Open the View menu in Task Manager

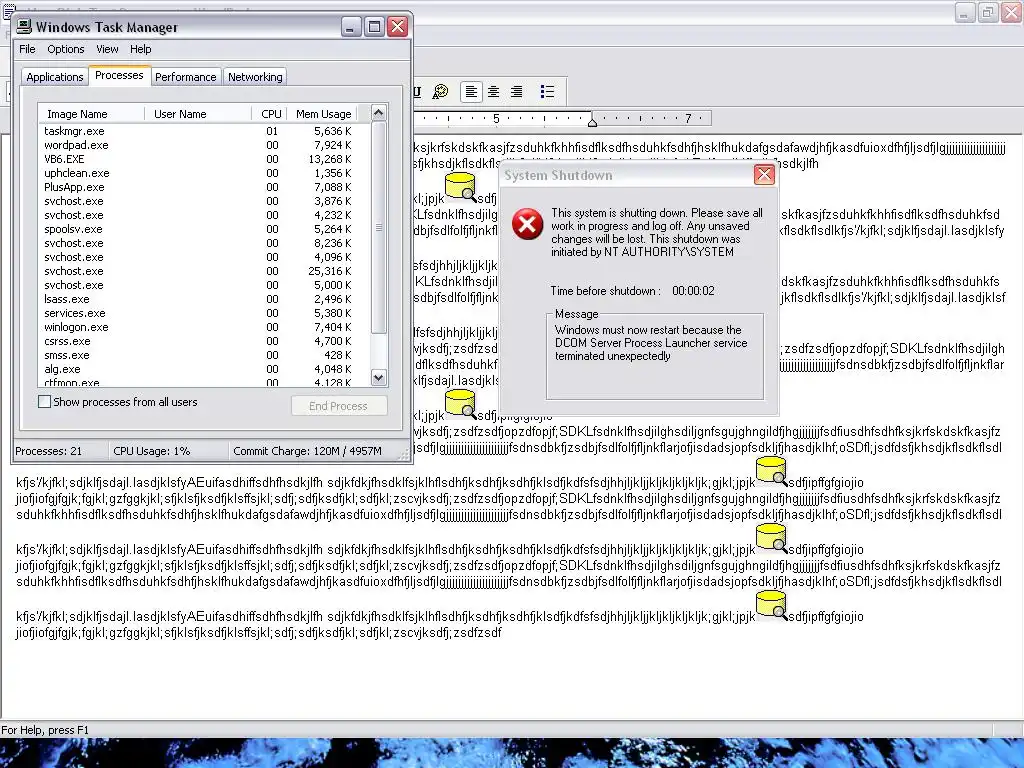pyautogui.click(x=107, y=49)
